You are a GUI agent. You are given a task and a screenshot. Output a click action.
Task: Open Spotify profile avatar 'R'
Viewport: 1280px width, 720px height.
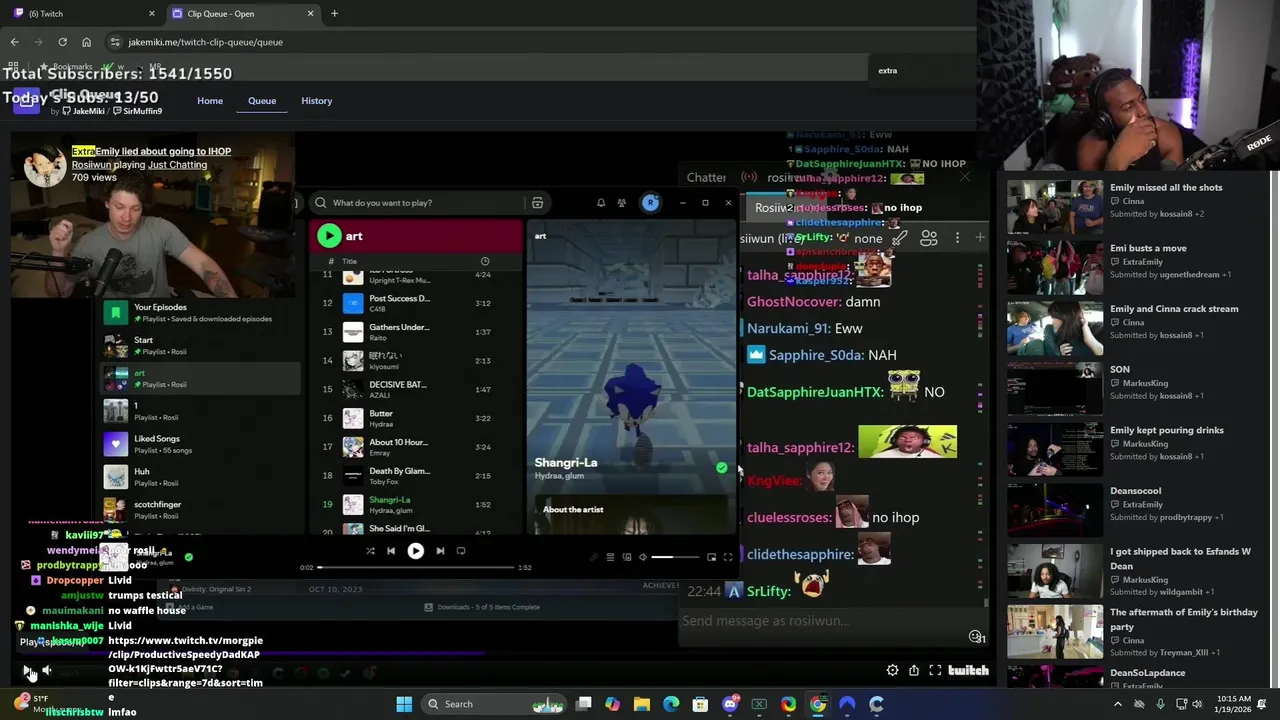pyautogui.click(x=650, y=202)
